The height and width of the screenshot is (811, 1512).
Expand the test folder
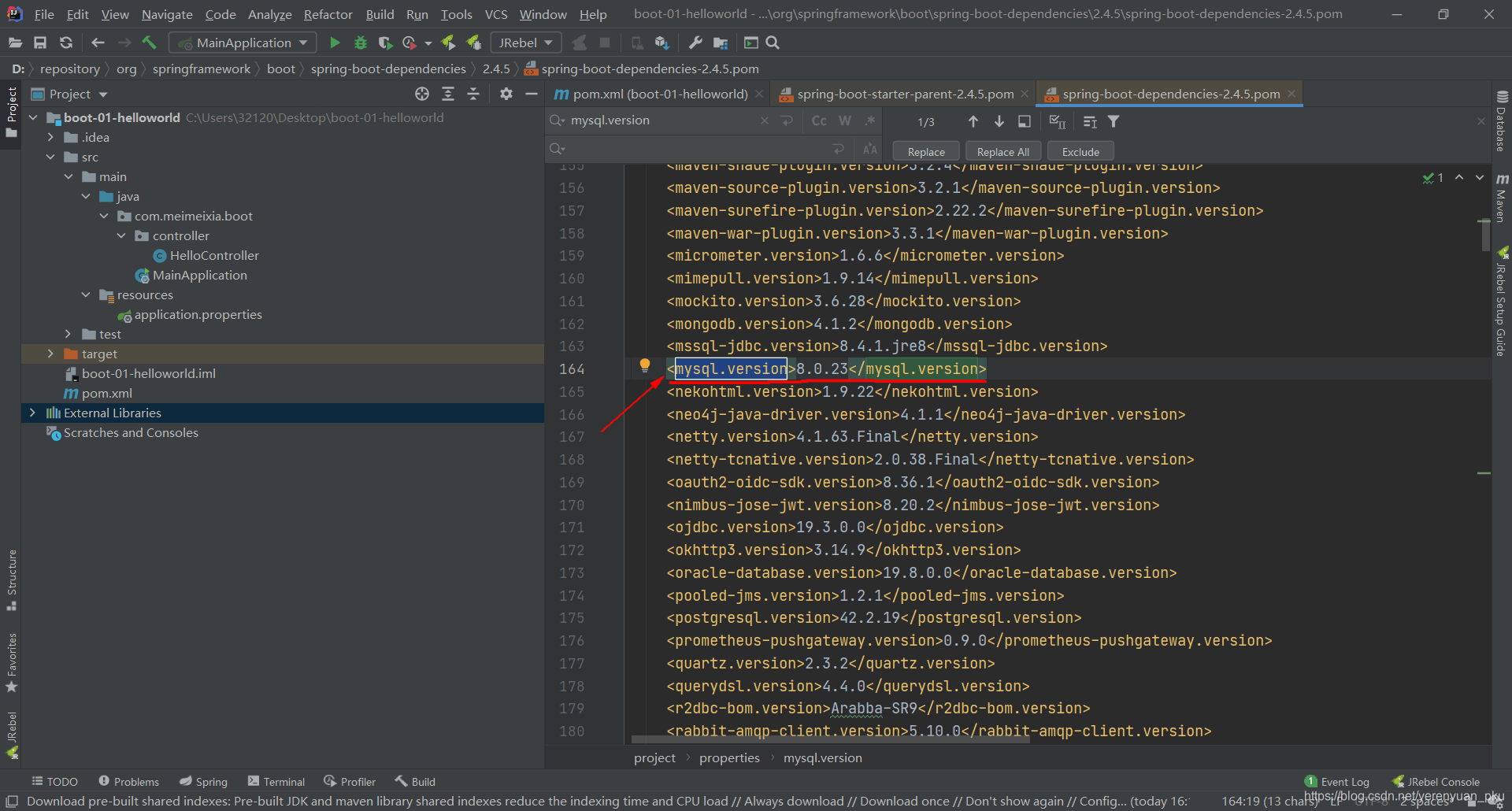pyautogui.click(x=68, y=334)
